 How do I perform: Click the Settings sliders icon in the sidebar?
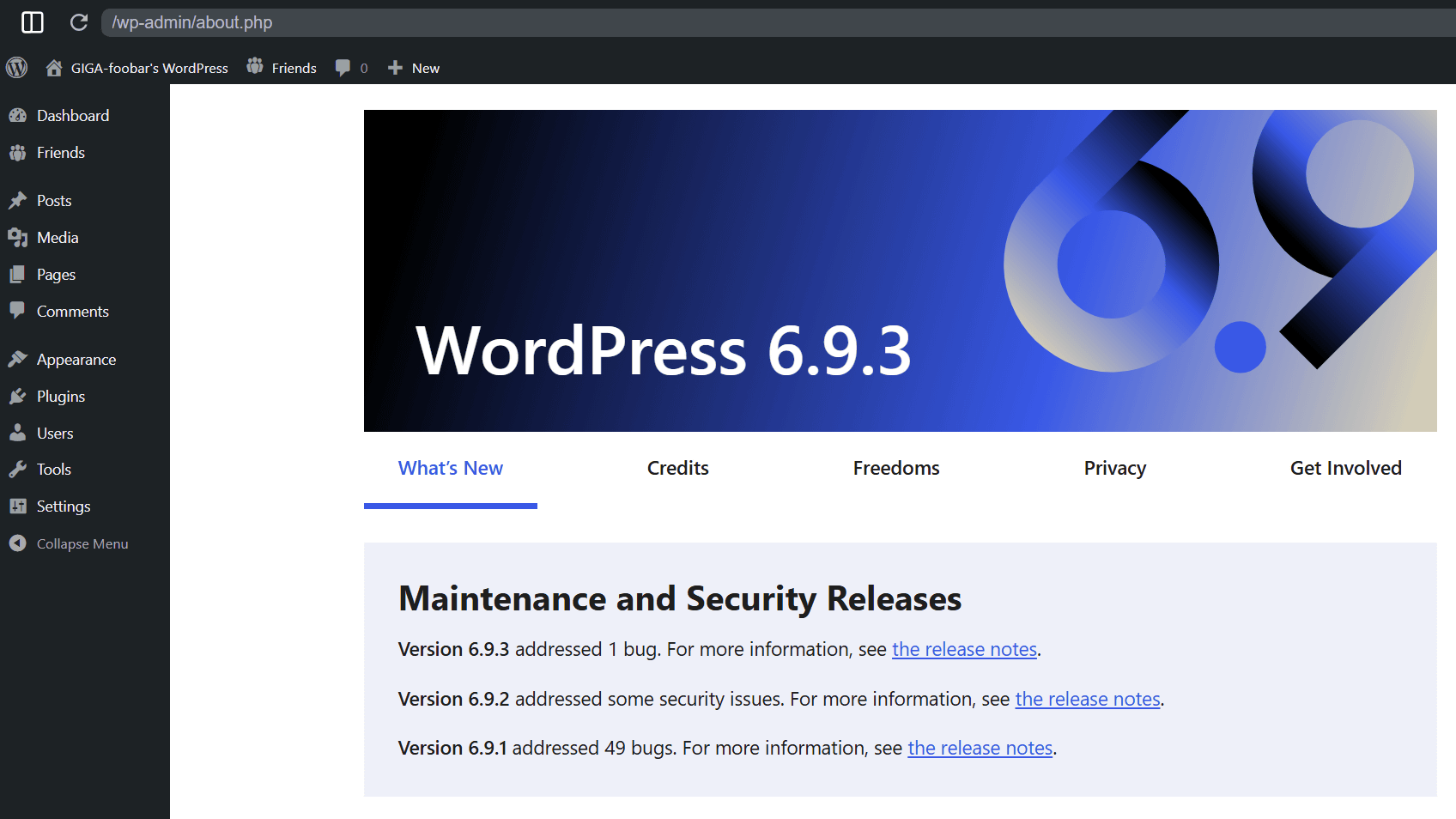18,506
